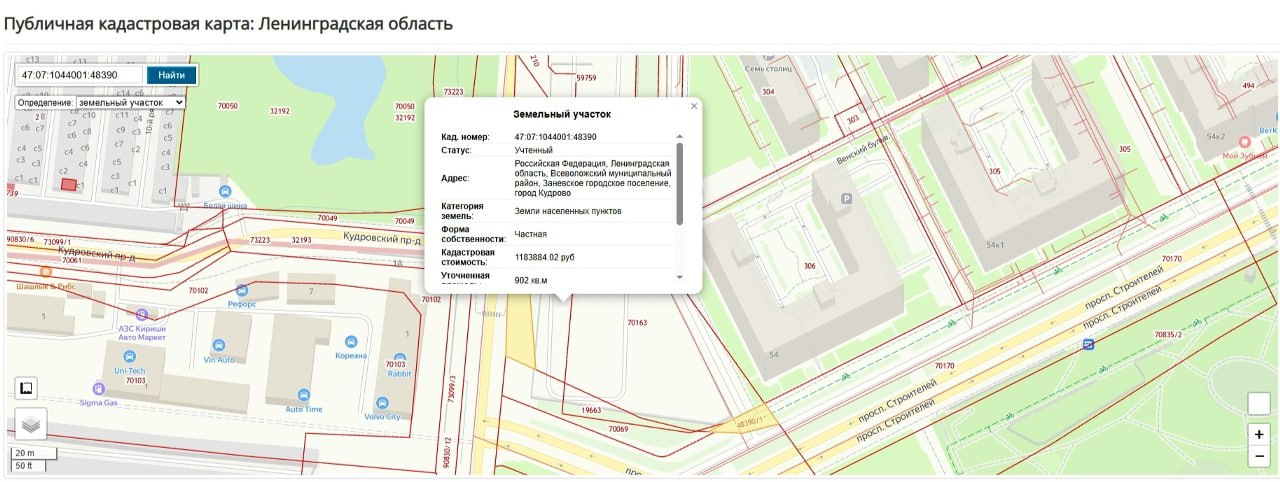The width and height of the screenshot is (1280, 482).
Task: Click parcel label 306 on the map
Action: [809, 267]
